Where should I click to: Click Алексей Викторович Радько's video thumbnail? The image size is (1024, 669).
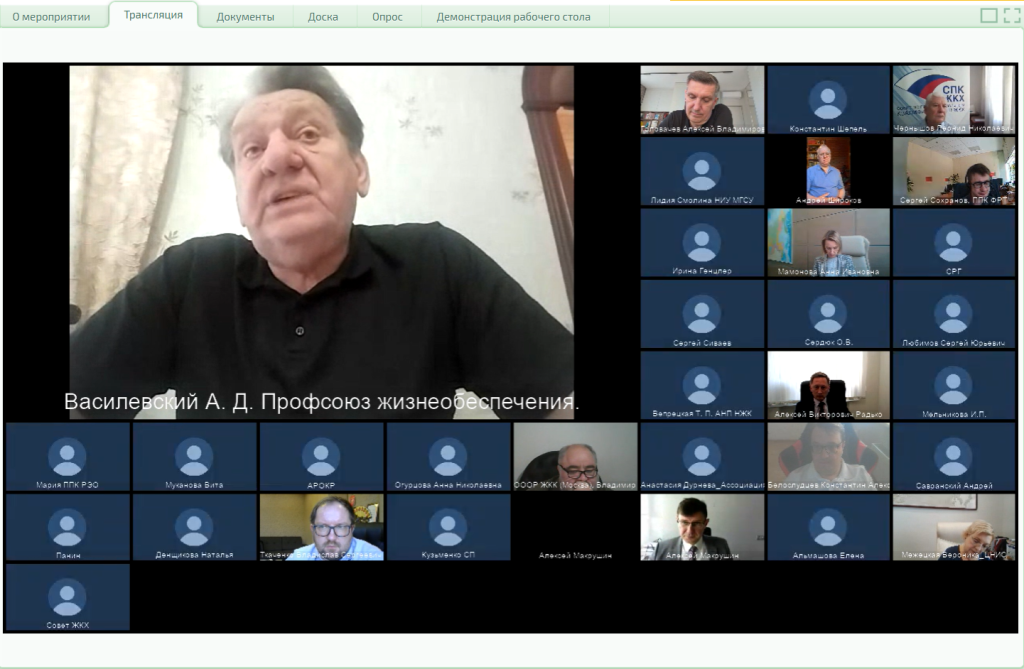tap(827, 383)
